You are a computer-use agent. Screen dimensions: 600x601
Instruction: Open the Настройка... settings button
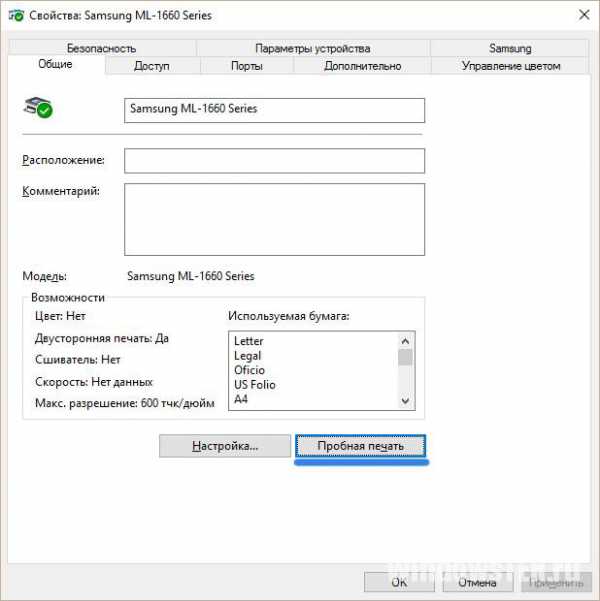225,446
